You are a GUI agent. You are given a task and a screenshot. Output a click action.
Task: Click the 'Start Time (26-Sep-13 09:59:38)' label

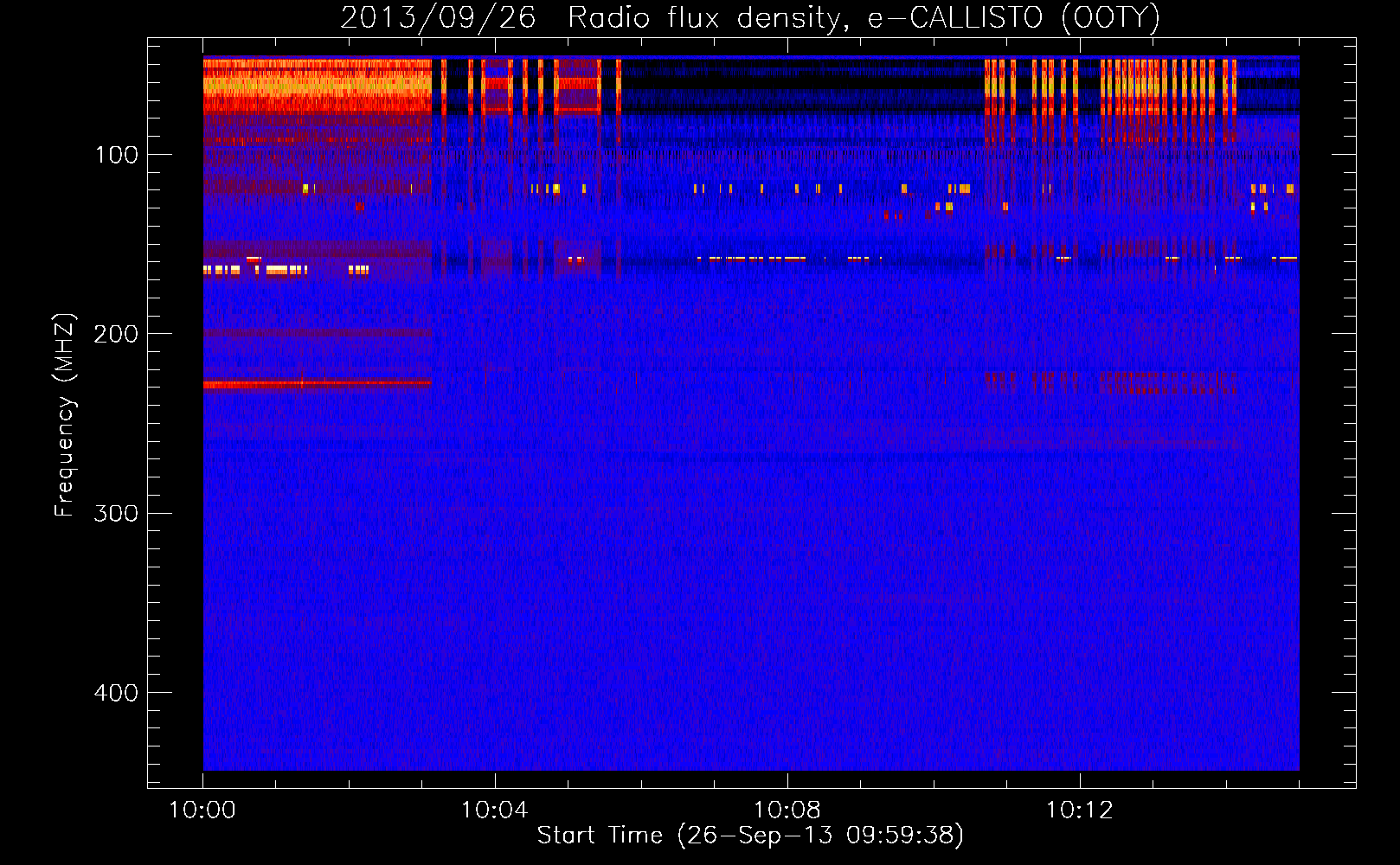[750, 836]
